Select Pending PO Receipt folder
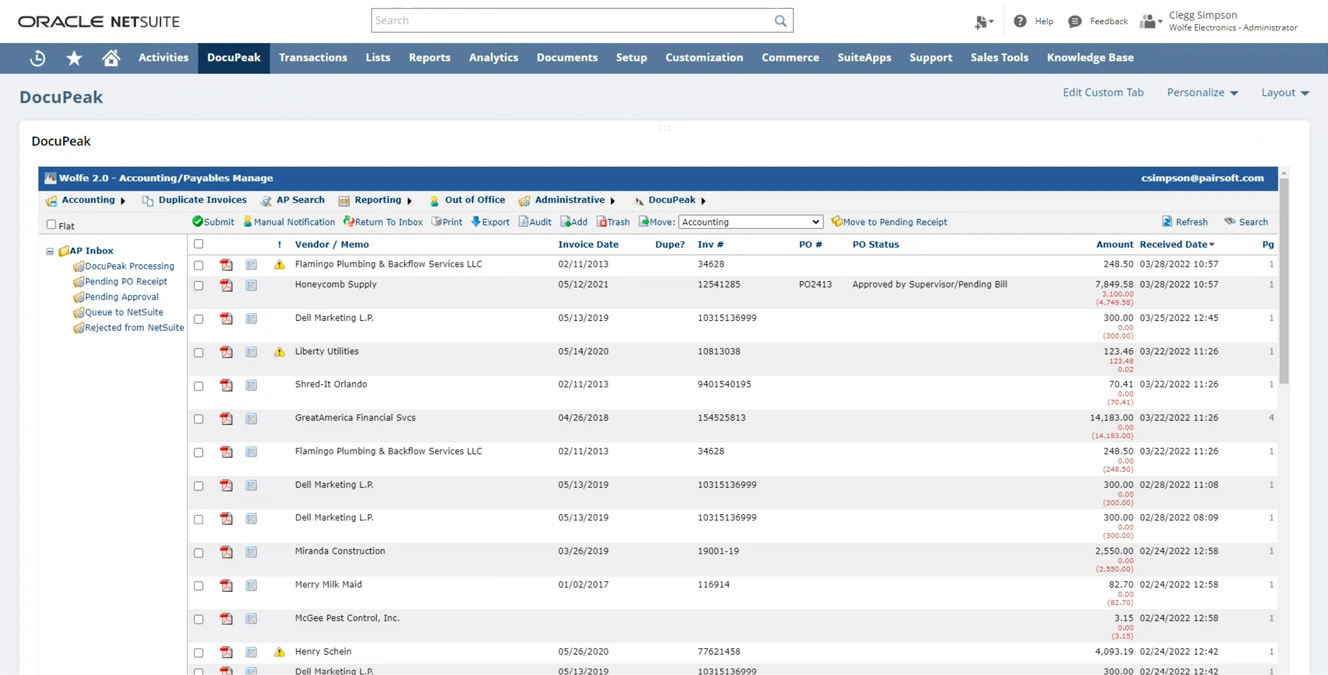 [120, 282]
